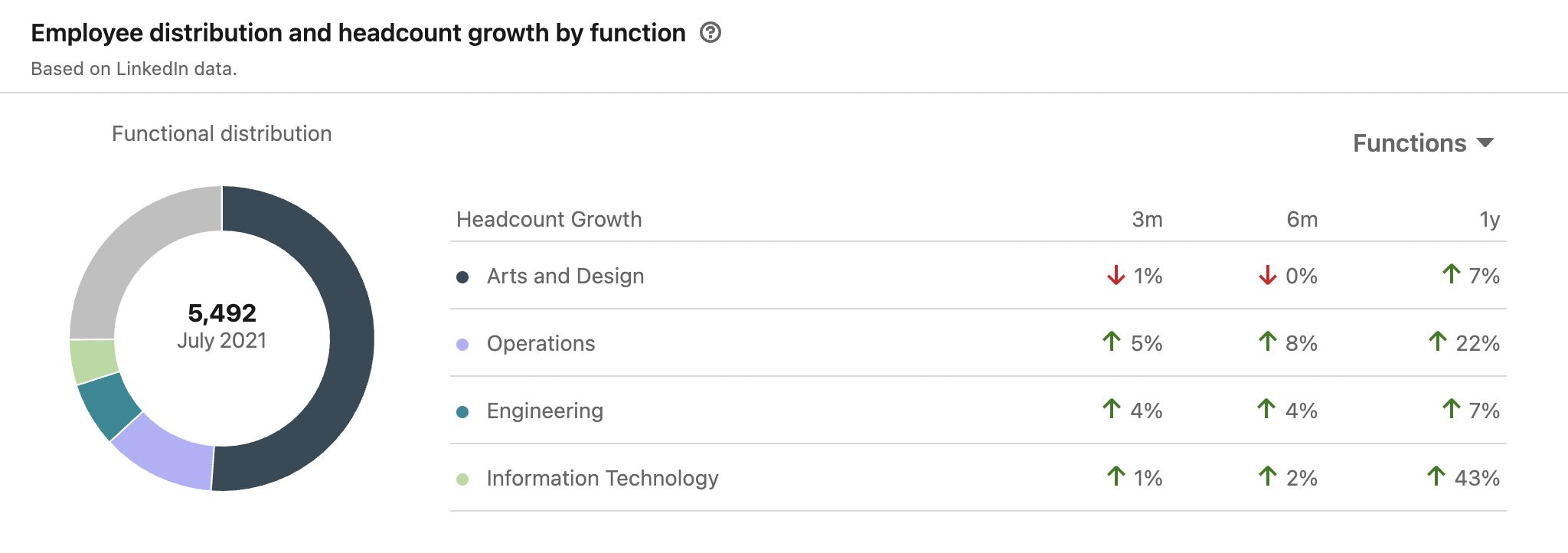1568x553 pixels.
Task: Select the Information Technology row label
Action: click(x=603, y=478)
